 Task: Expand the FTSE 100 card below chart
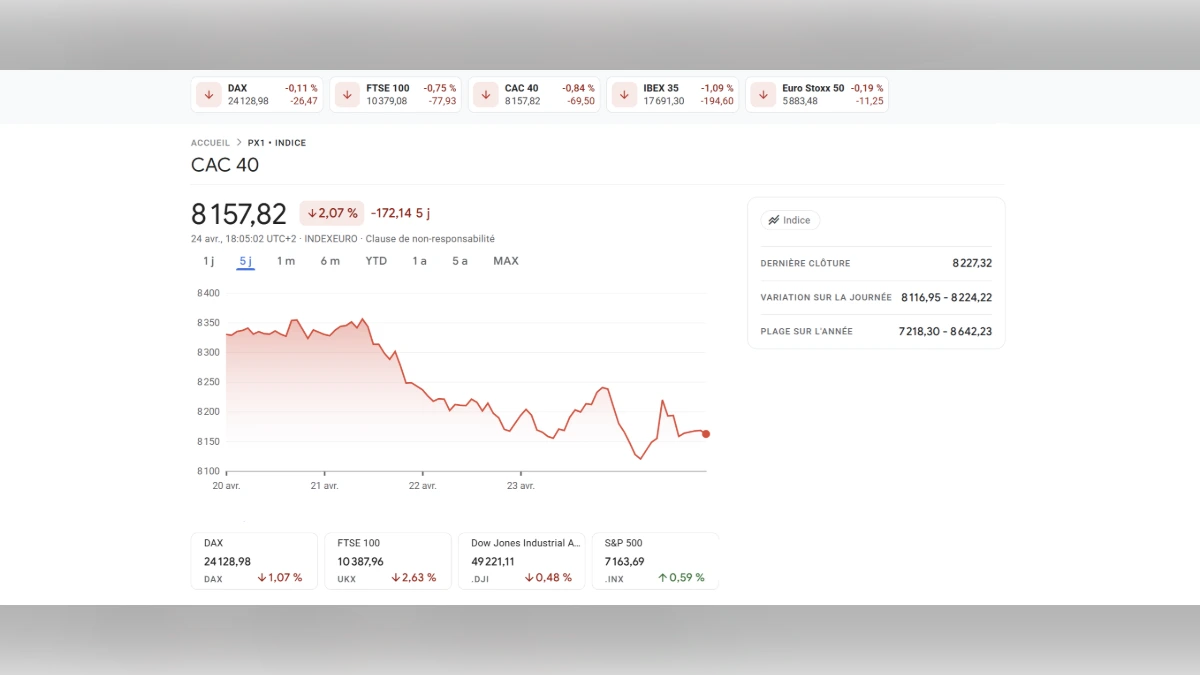(388, 560)
